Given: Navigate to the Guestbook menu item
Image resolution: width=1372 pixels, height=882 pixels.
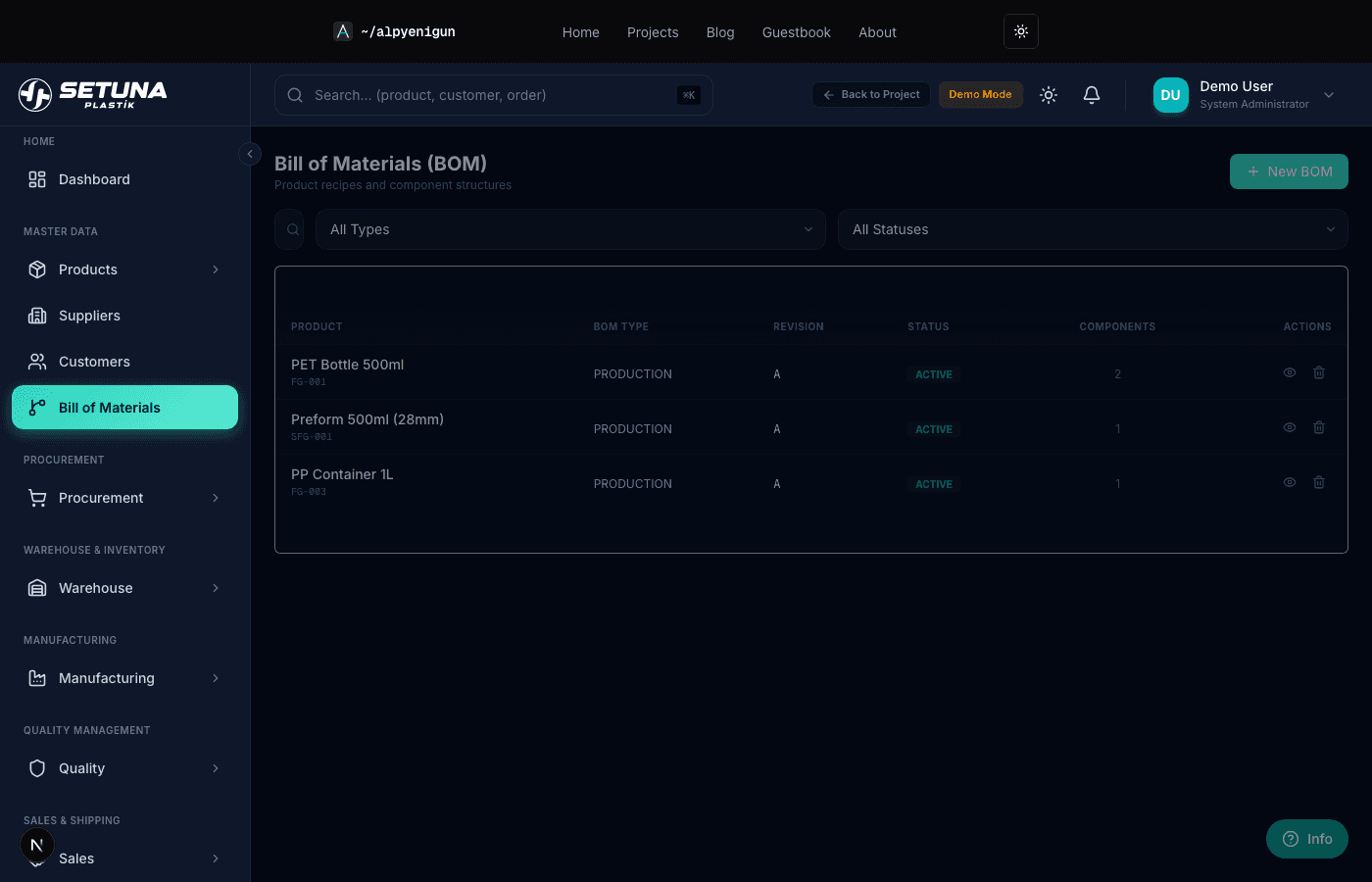Looking at the screenshot, I should [x=796, y=32].
